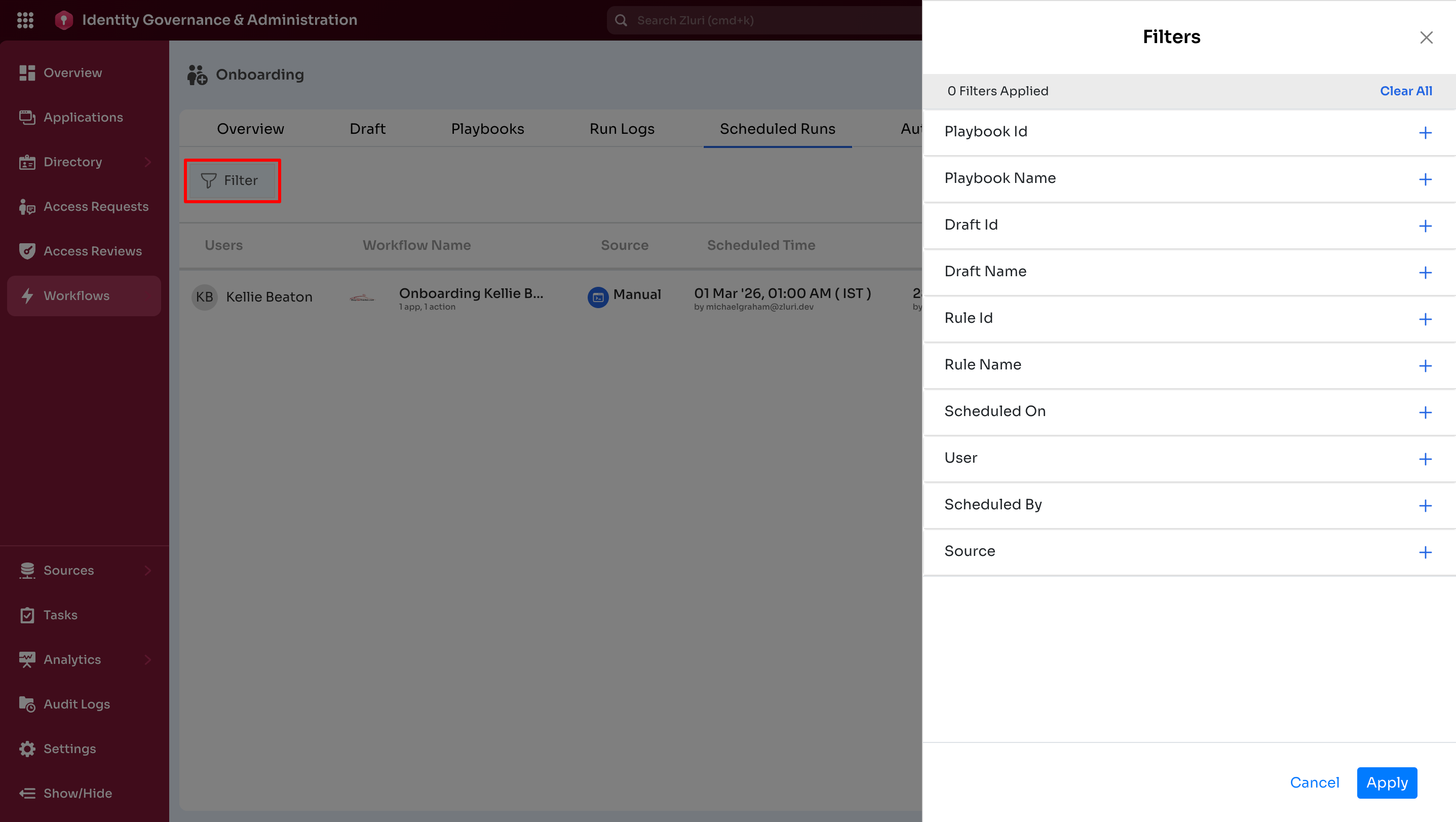Open Access Requests in the sidebar

pyautogui.click(x=96, y=206)
